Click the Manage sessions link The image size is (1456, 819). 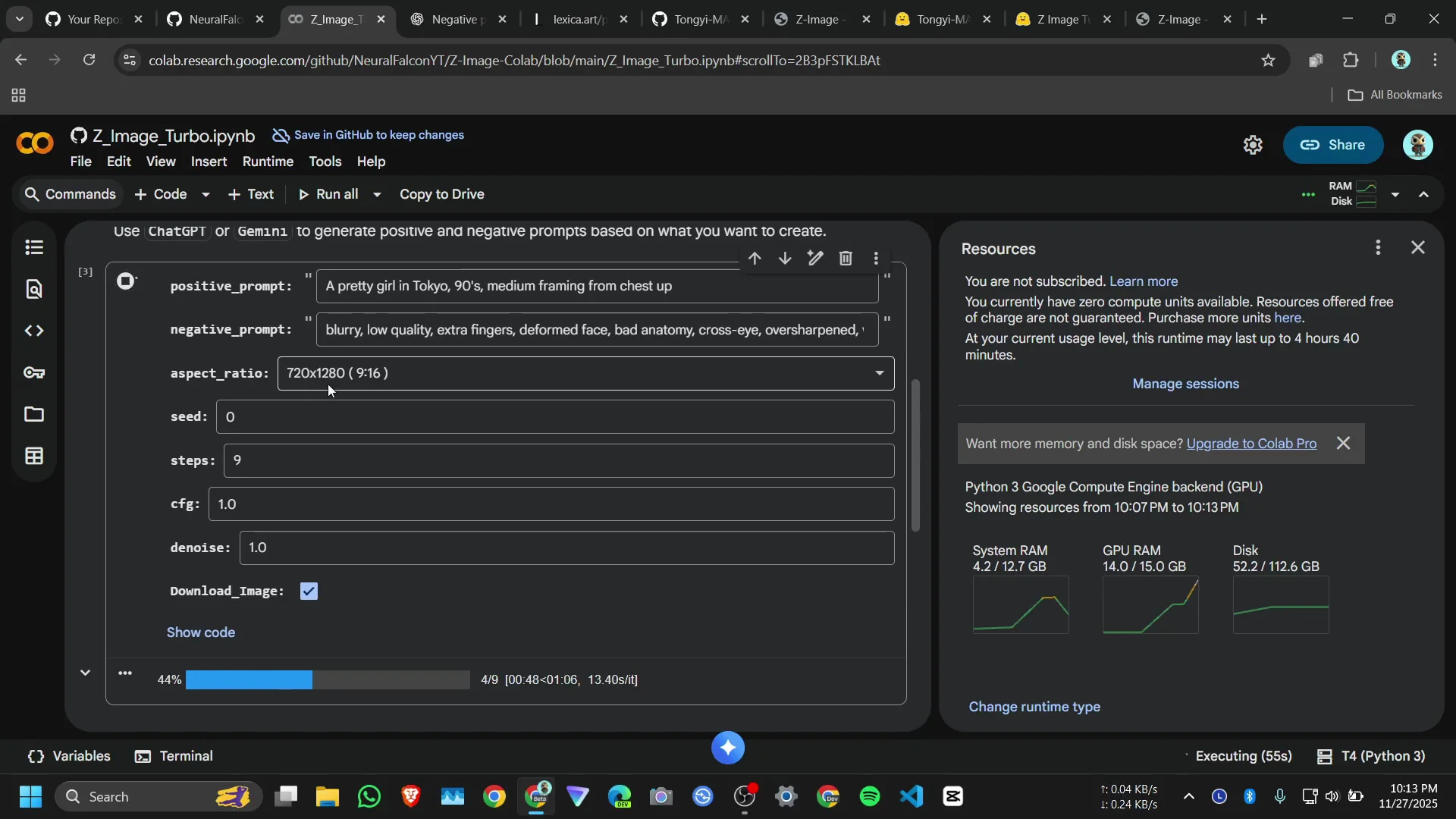pyautogui.click(x=1185, y=384)
